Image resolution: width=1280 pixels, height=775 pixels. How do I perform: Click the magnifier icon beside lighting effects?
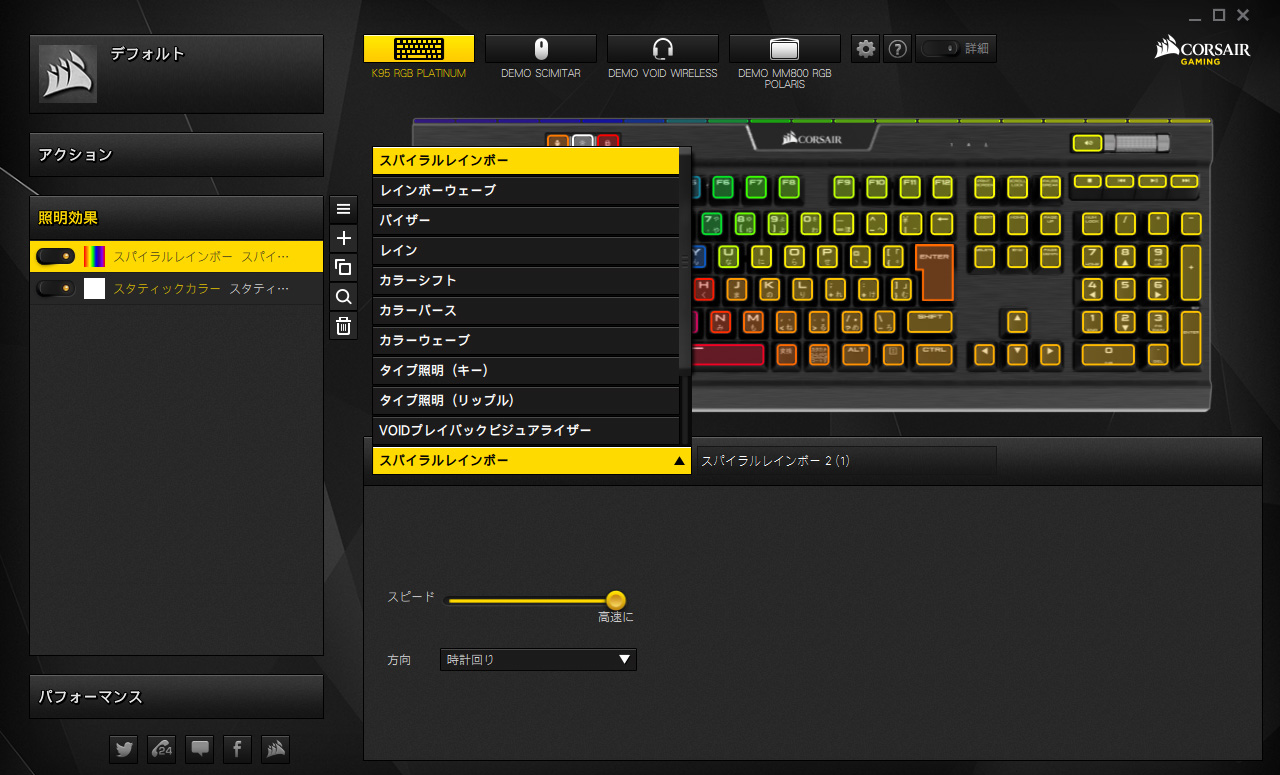pos(344,297)
